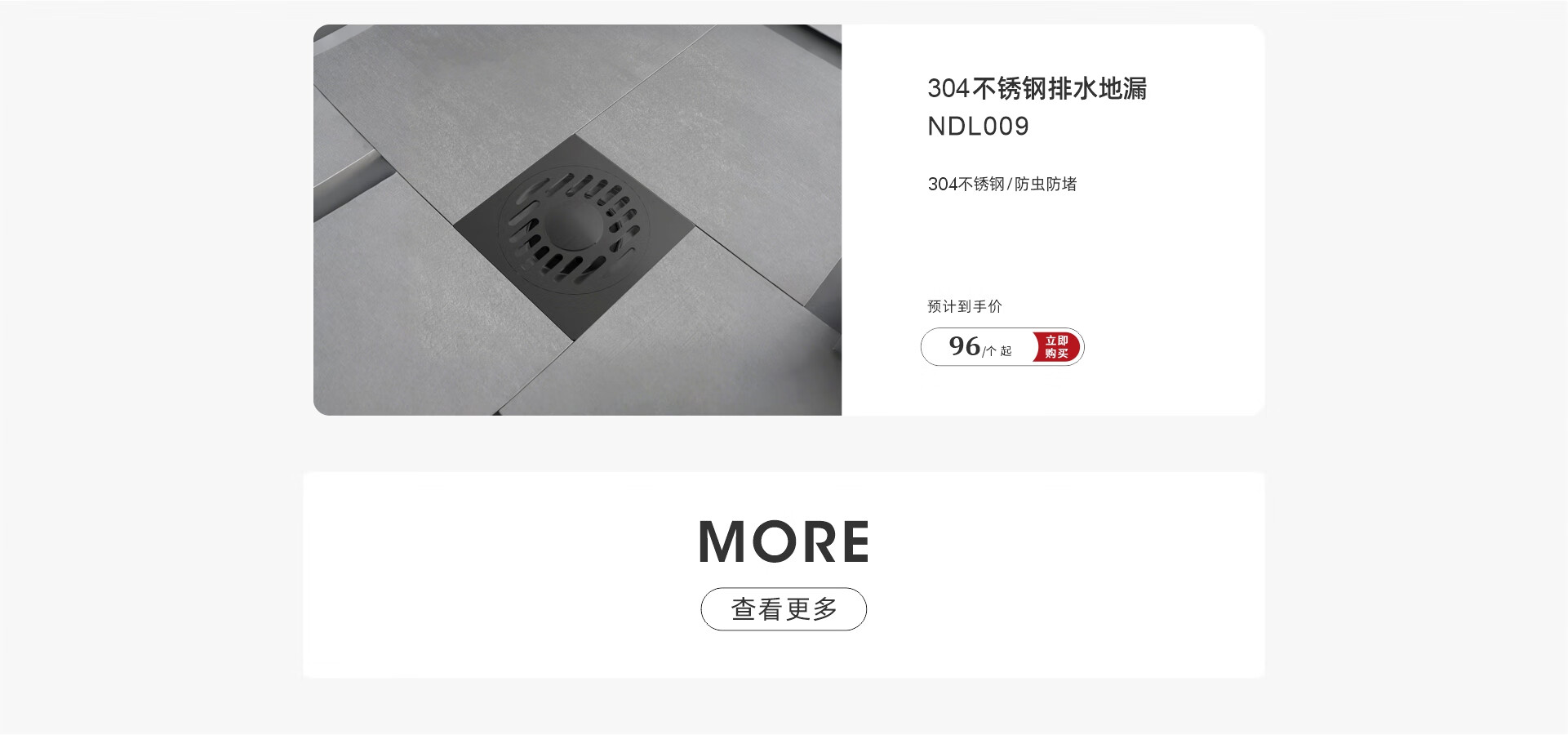Click the /个 起 unit text

pyautogui.click(x=997, y=351)
